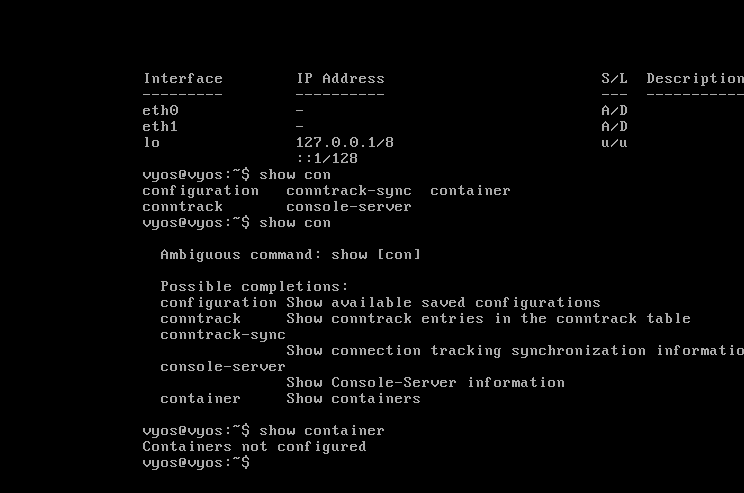Click the Ambiguous command error message
This screenshot has height=493, width=744.
coord(290,254)
